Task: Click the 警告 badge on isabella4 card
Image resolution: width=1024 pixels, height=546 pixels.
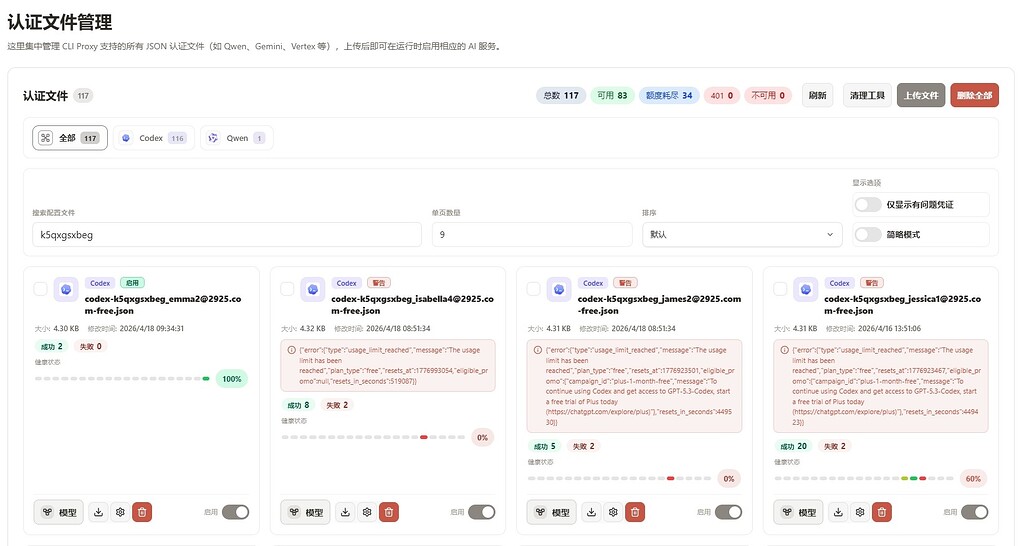Action: (x=378, y=283)
